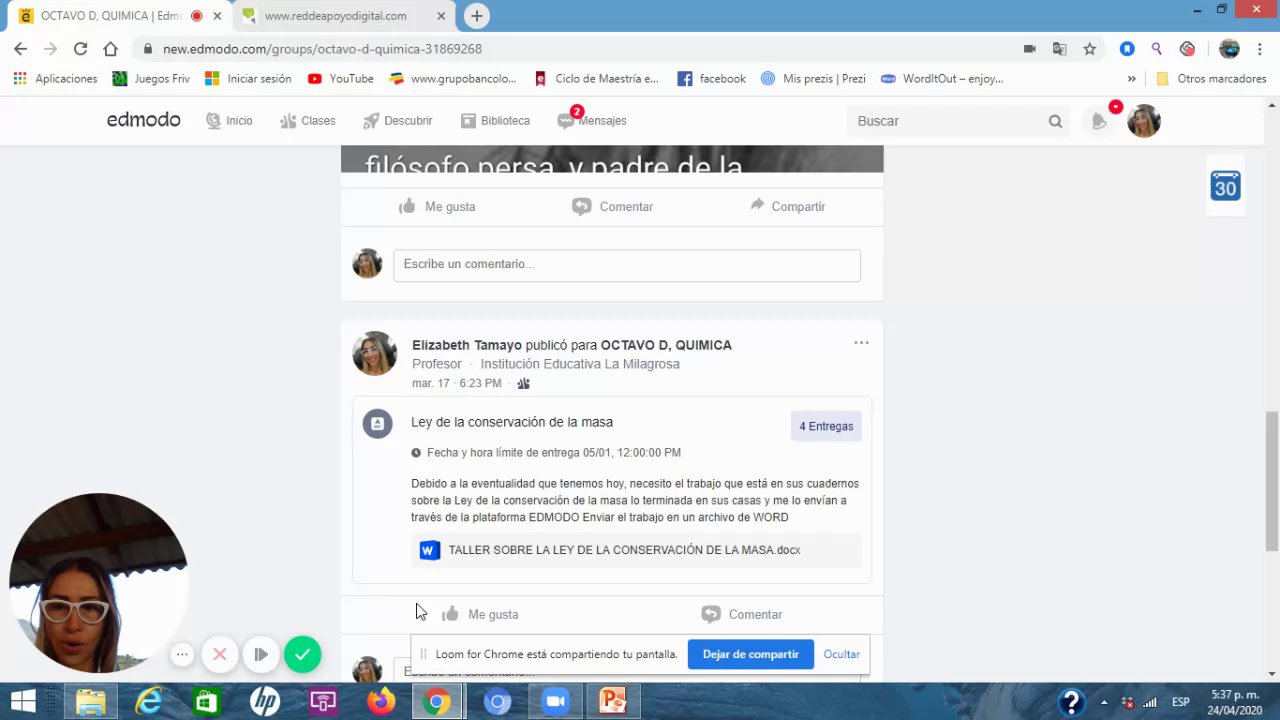Click Dejar de compartir in Loom bar
Image resolution: width=1280 pixels, height=720 pixels.
[750, 654]
